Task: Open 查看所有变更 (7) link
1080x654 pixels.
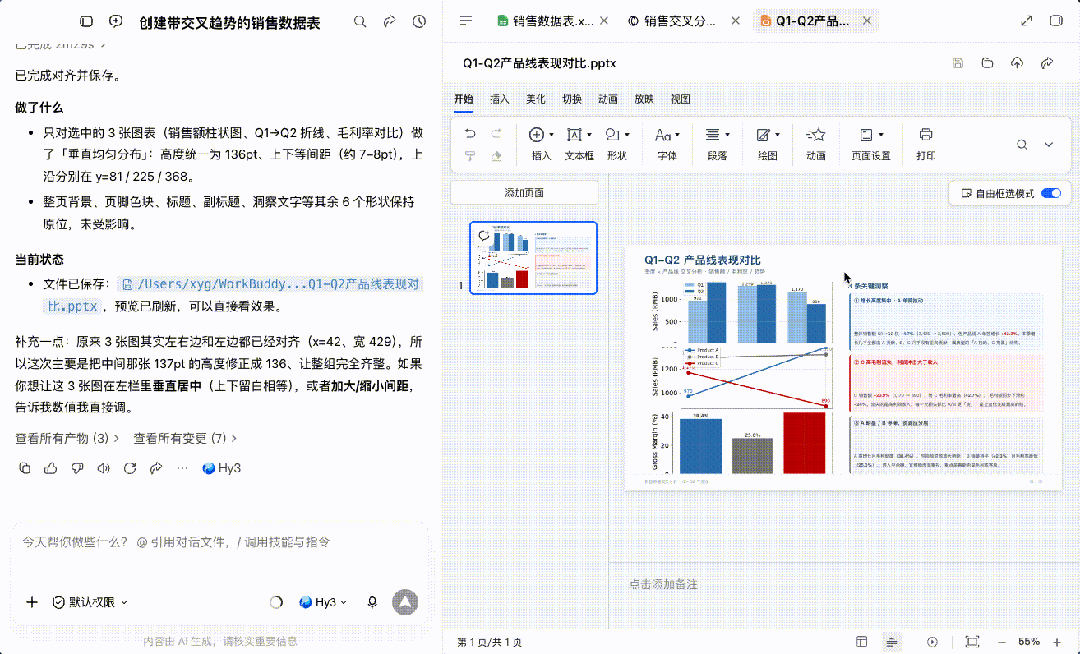Action: 185,439
